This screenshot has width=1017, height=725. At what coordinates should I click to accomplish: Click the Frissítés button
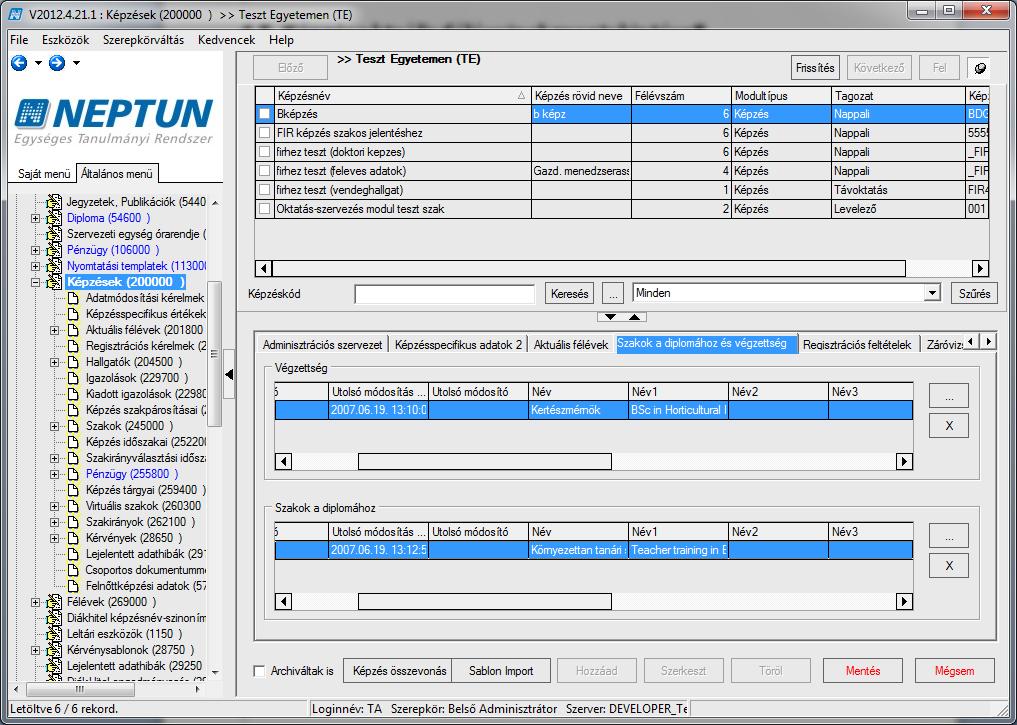815,67
